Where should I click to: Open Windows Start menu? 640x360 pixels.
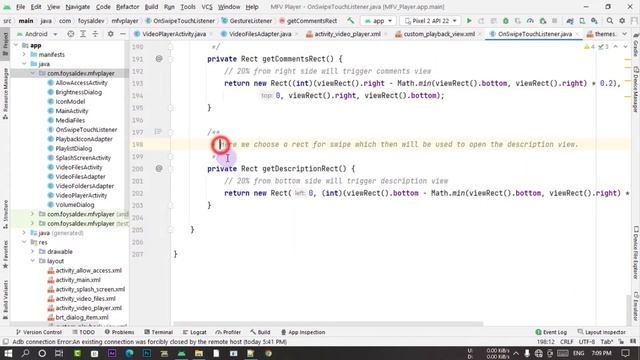[x=8, y=353]
